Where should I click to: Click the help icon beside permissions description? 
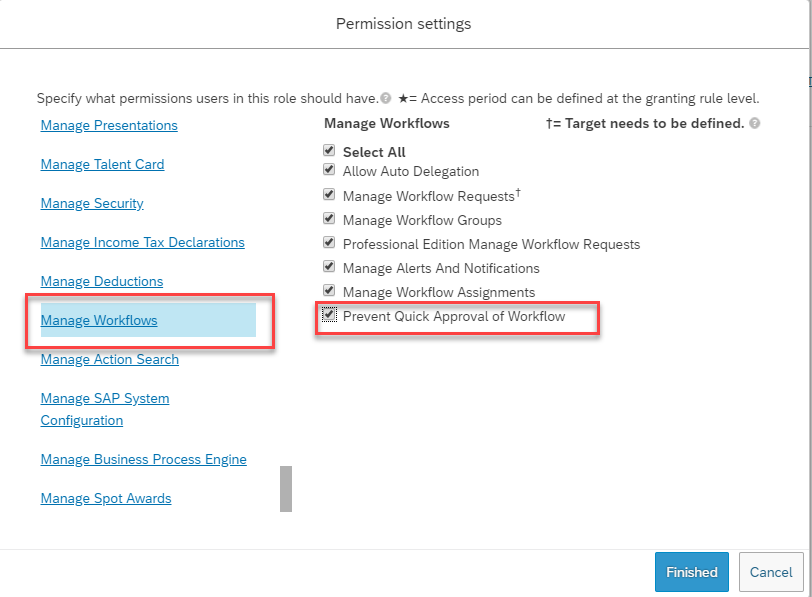coord(385,98)
